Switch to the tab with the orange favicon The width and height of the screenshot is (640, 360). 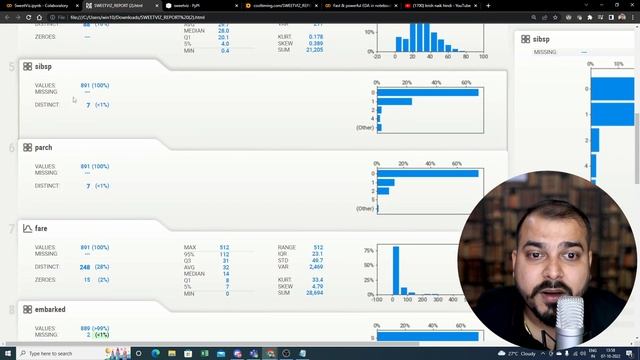281,6
